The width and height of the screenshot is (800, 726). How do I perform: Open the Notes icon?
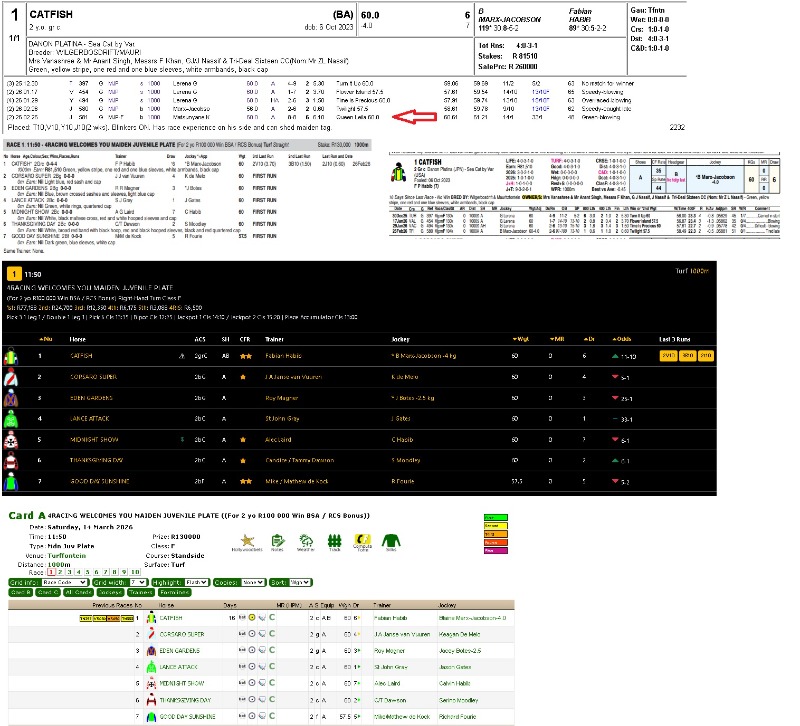pyautogui.click(x=277, y=540)
